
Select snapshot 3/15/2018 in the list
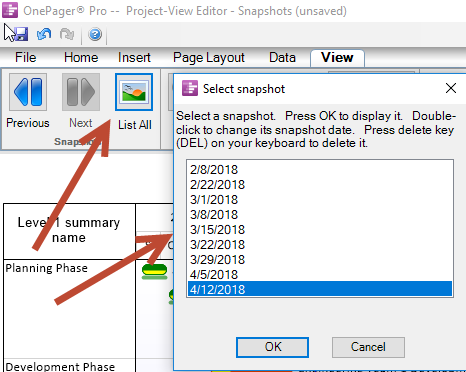(x=320, y=230)
